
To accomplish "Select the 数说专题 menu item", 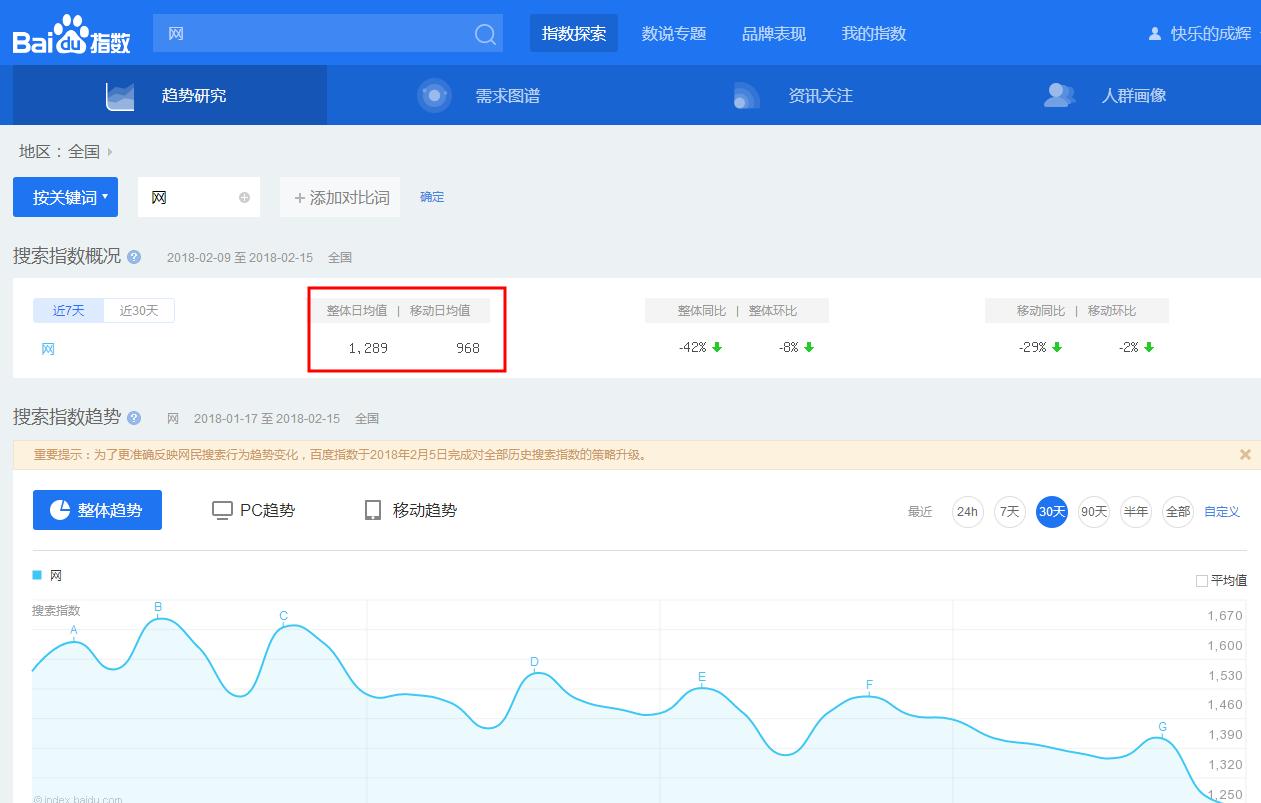I will (673, 33).
